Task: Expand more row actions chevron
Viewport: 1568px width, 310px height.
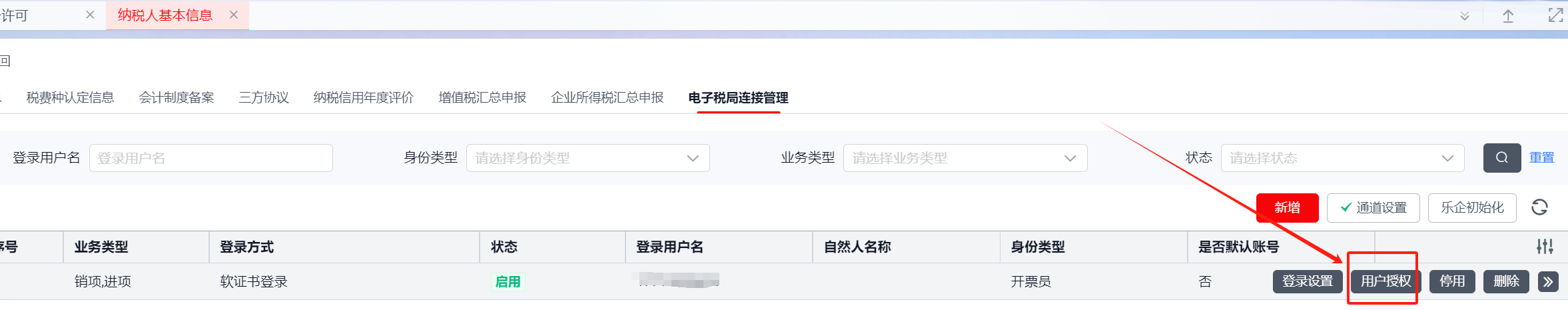Action: [x=1548, y=281]
